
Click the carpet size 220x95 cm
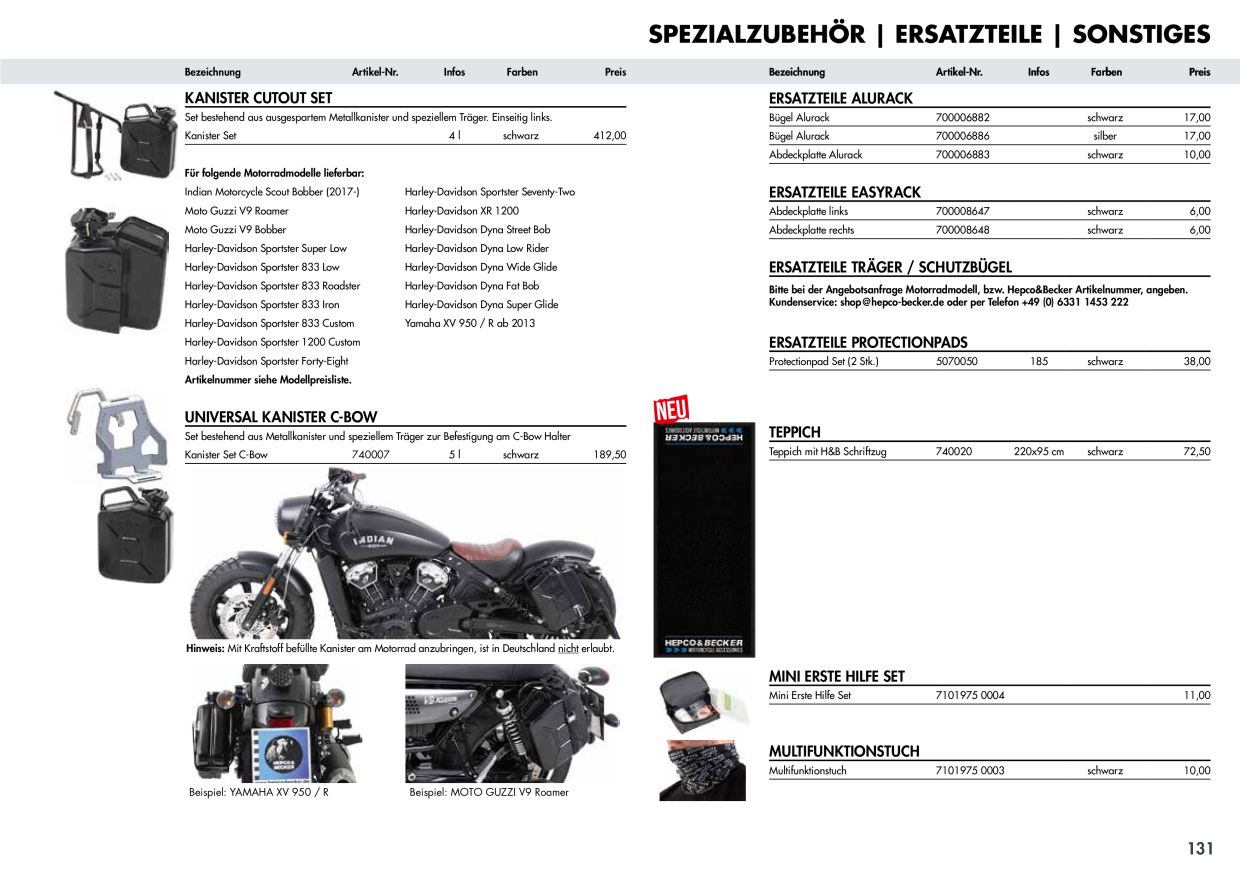click(1039, 452)
